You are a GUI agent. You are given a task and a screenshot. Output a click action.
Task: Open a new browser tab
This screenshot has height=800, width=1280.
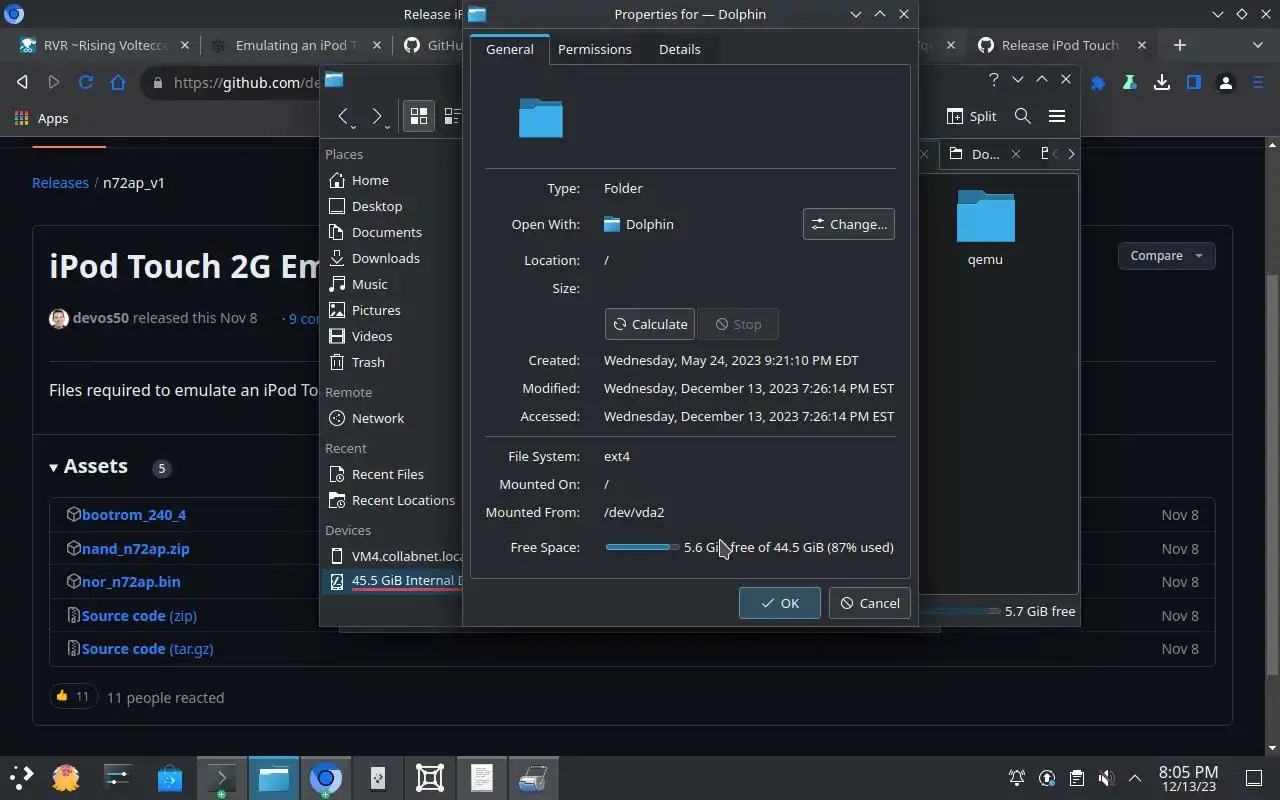(x=1179, y=45)
